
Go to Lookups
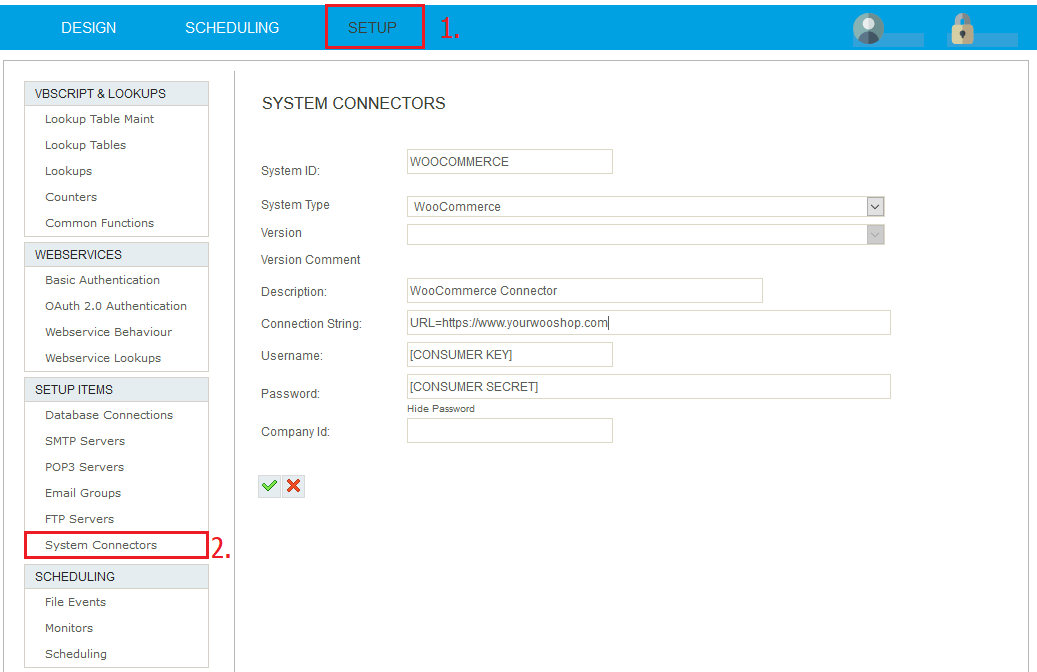69,171
